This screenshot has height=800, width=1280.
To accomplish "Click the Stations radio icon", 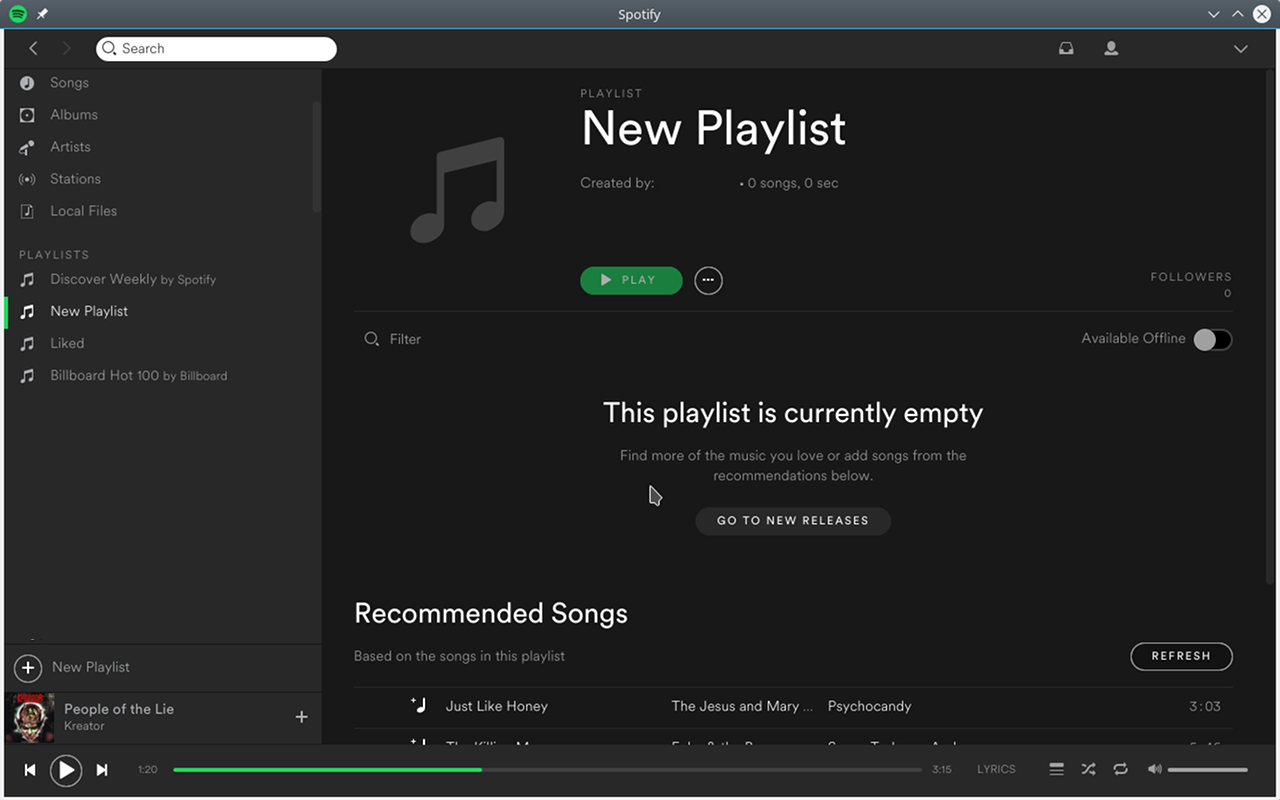I will point(27,179).
